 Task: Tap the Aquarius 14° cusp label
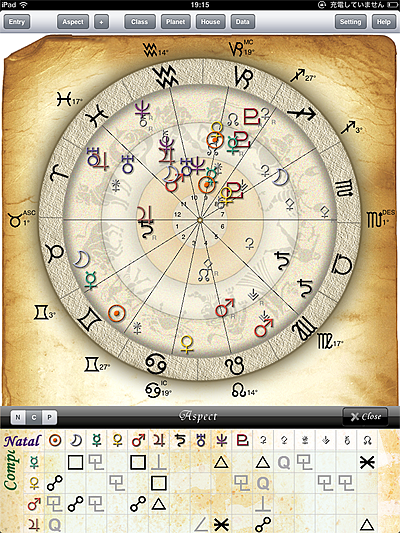[x=155, y=50]
